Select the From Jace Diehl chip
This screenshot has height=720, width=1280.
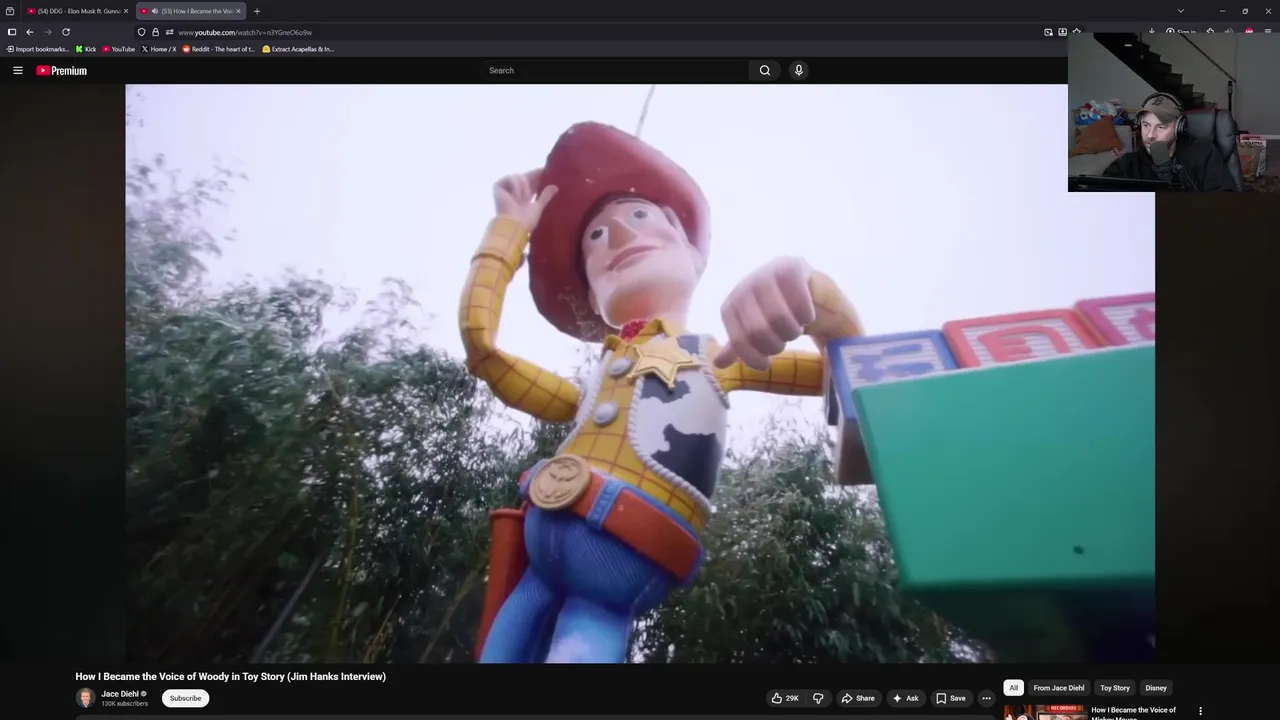point(1059,688)
